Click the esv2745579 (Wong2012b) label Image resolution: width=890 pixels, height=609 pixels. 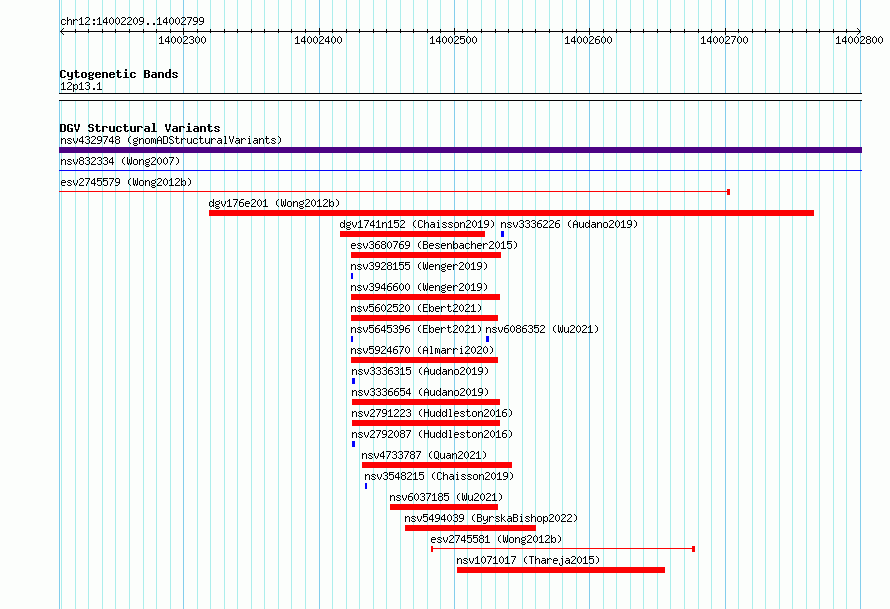click(x=126, y=182)
